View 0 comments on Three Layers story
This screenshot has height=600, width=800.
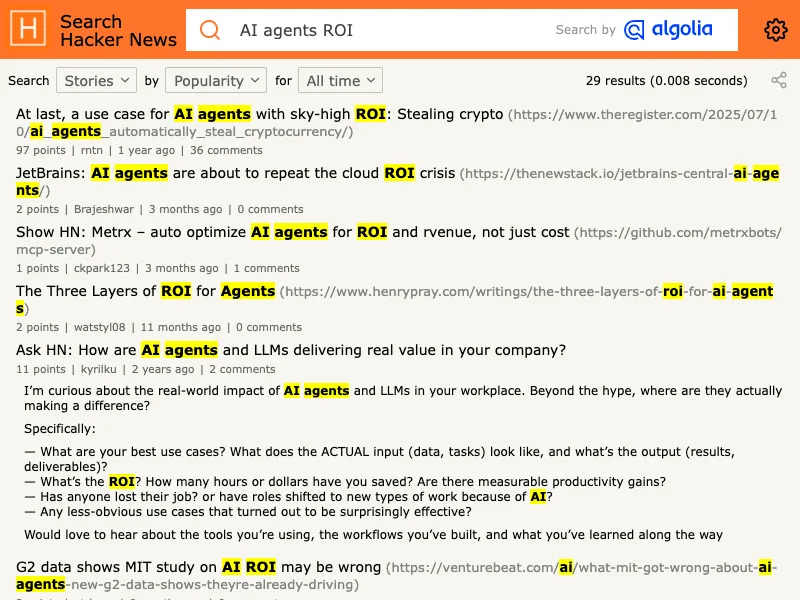point(269,328)
